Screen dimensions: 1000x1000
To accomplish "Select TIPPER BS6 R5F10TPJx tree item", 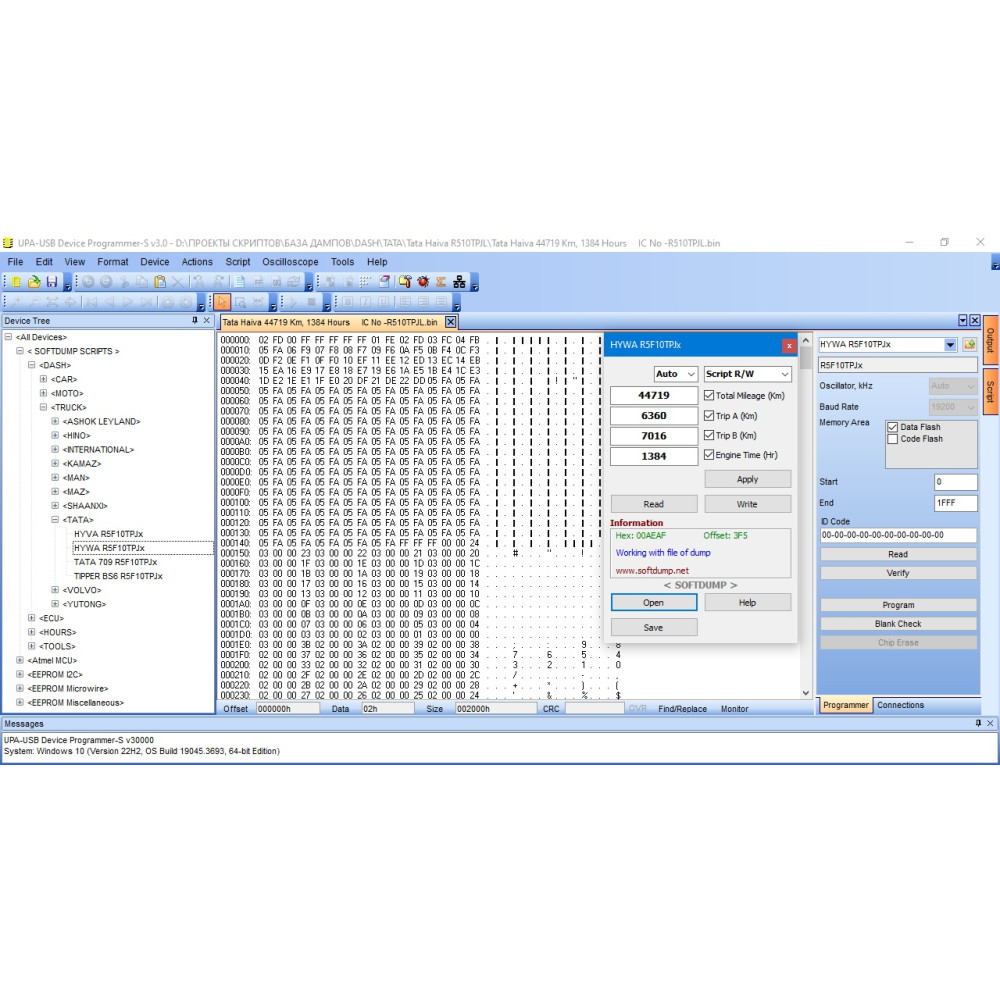I will tap(118, 576).
